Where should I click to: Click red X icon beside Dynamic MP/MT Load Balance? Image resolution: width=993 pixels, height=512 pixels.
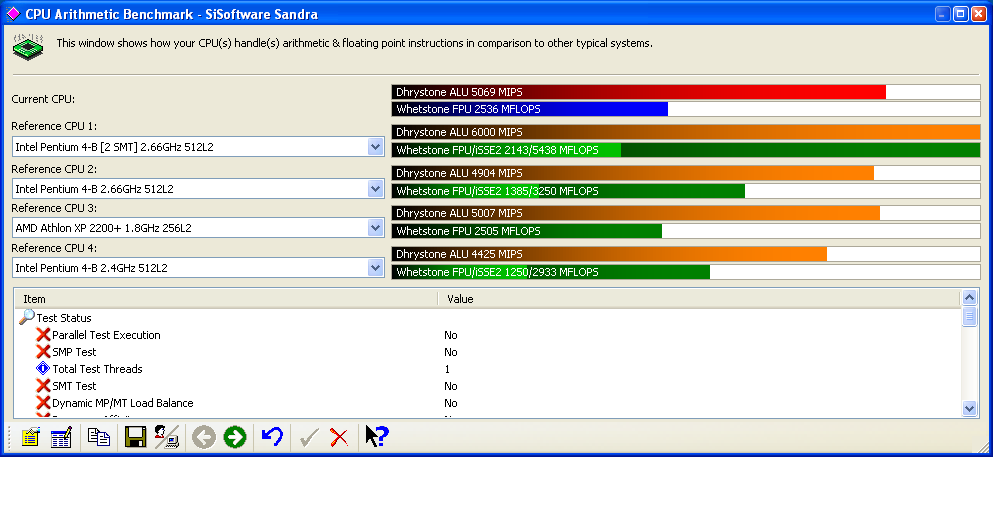[43, 403]
